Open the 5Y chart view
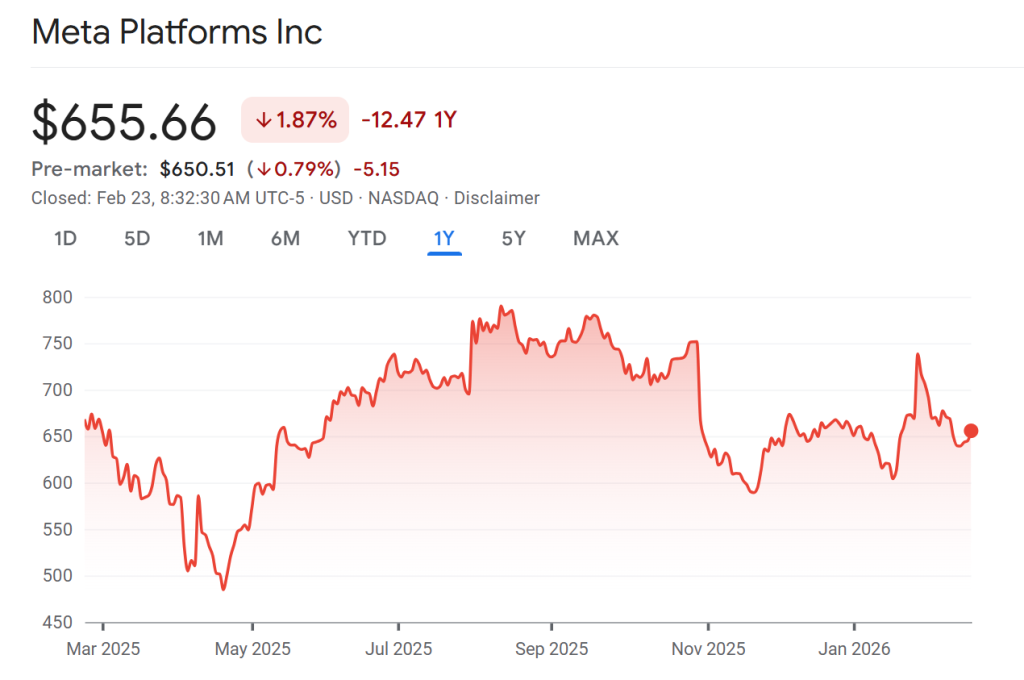Image resolution: width=1024 pixels, height=680 pixels. [513, 239]
